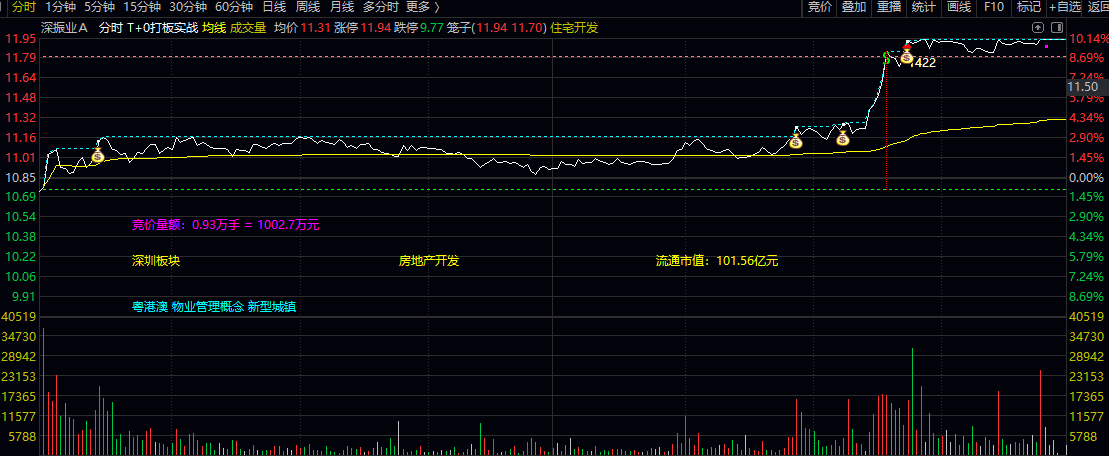Switch to the 30分钟 chart tab
Screen dimensions: 1109x456
187,7
